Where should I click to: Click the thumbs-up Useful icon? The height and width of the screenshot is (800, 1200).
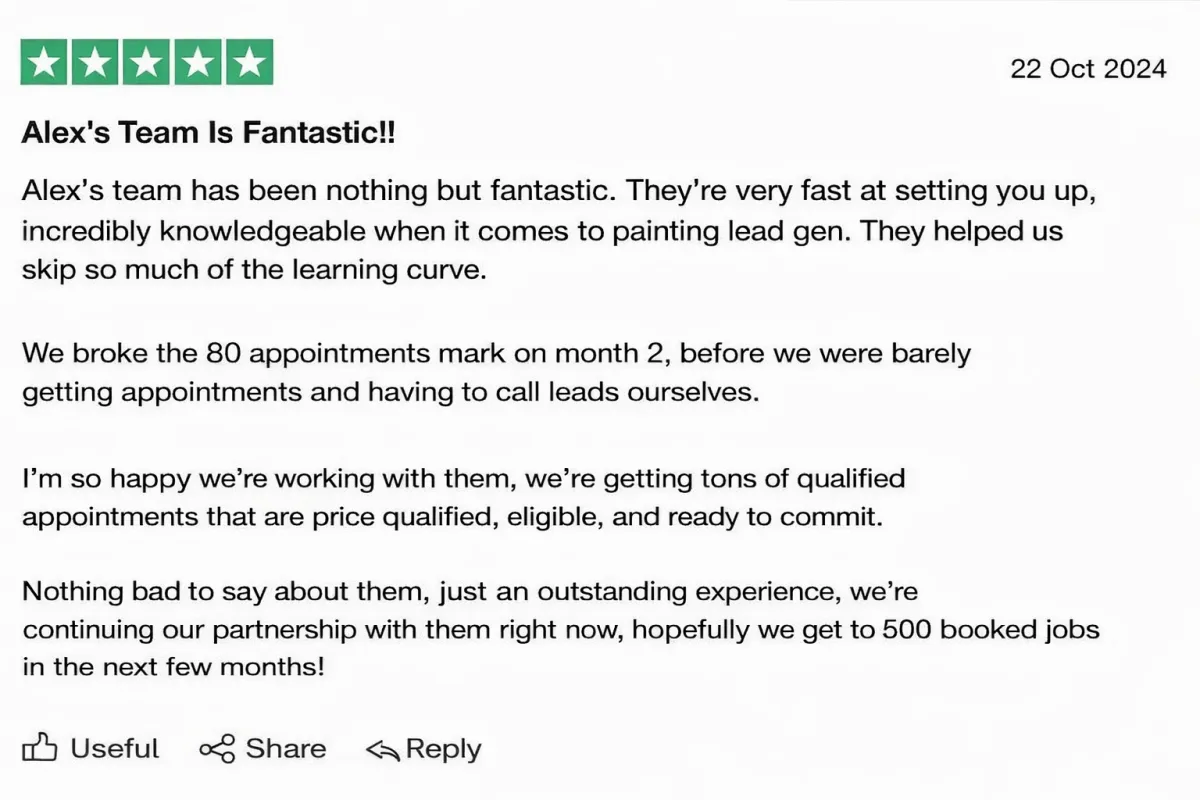pyautogui.click(x=39, y=748)
